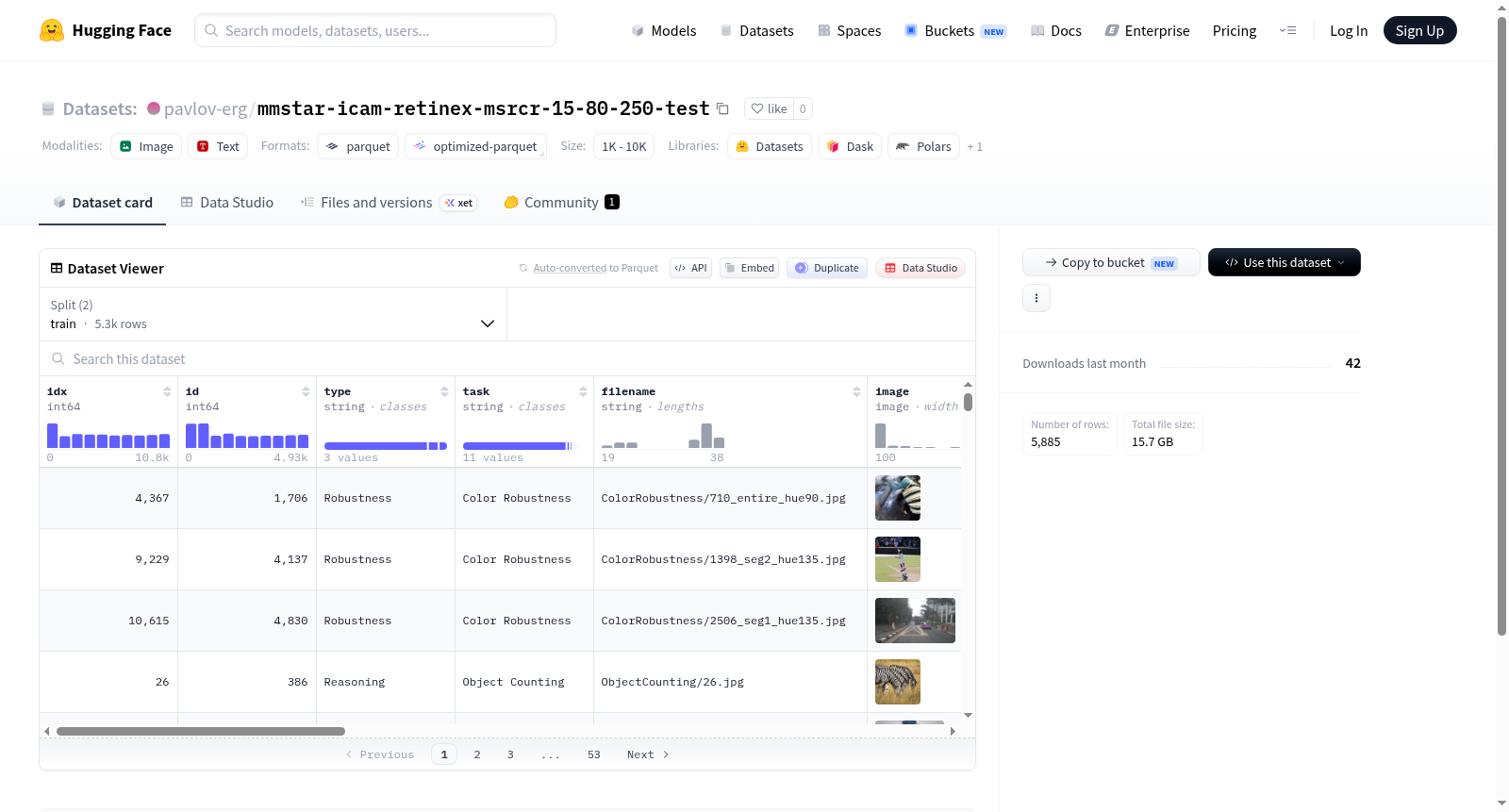Click the like heart button
The image size is (1509, 812).
coord(769,108)
